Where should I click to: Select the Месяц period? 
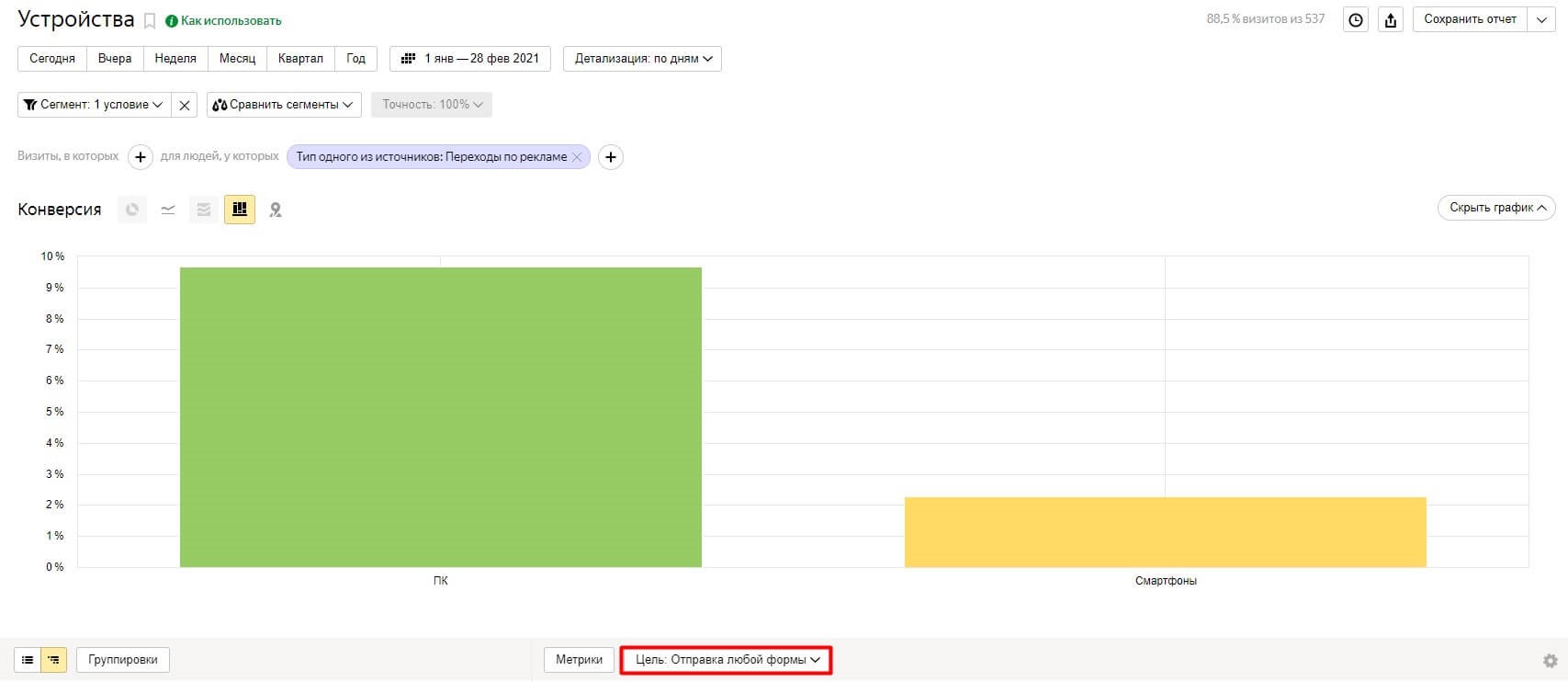coord(237,58)
